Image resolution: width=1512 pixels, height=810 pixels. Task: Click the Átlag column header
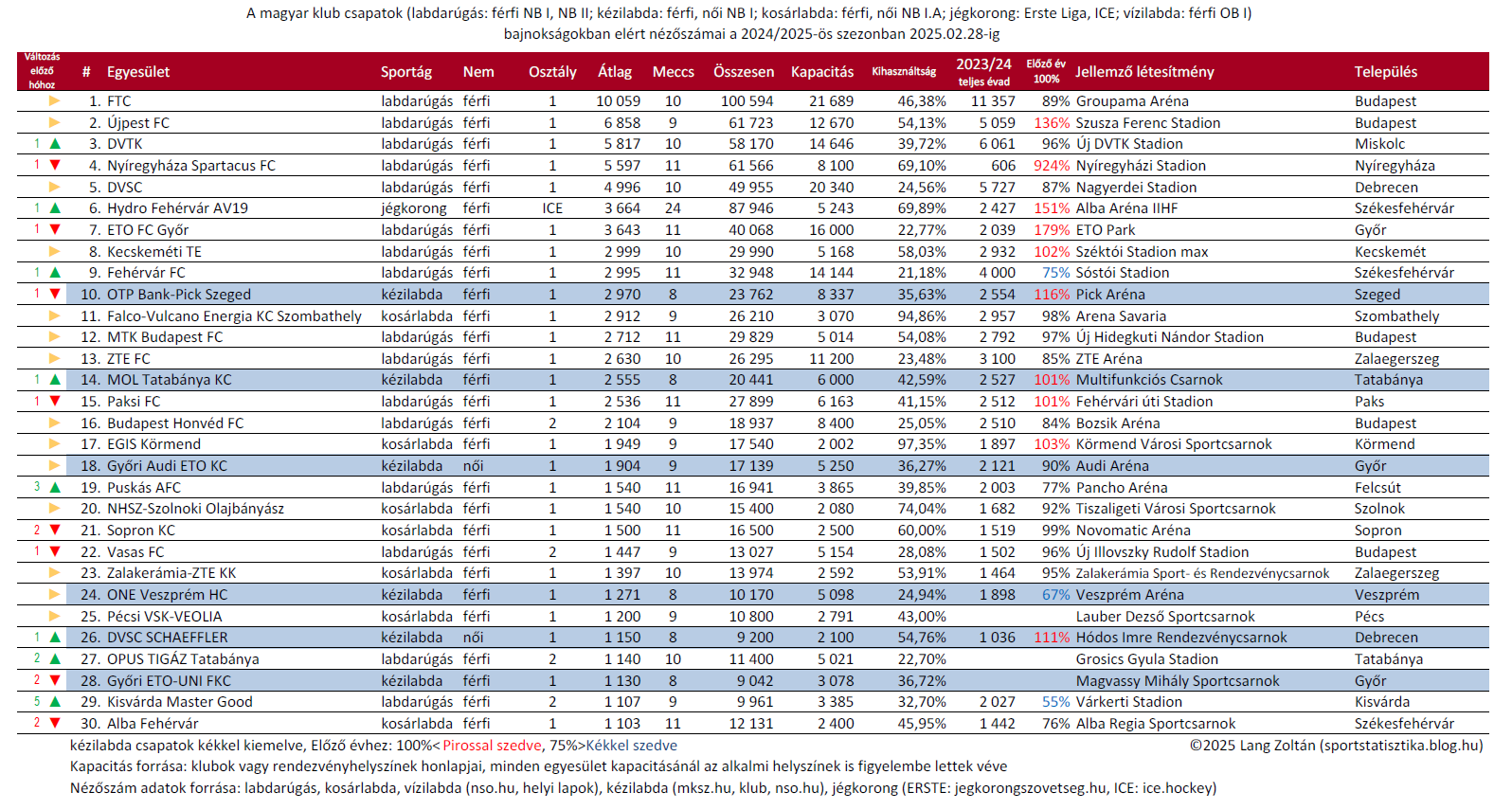[x=615, y=72]
